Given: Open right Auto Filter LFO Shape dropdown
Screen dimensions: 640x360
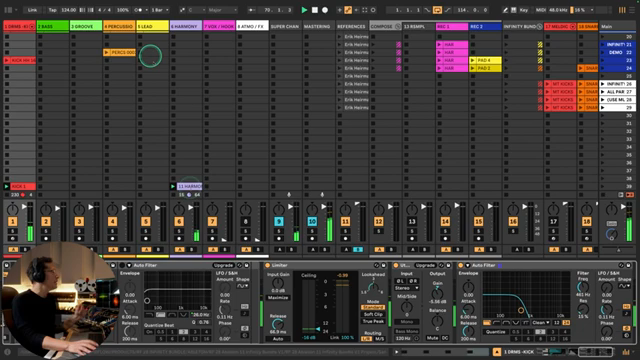Looking at the screenshot, I should click(x=624, y=286).
